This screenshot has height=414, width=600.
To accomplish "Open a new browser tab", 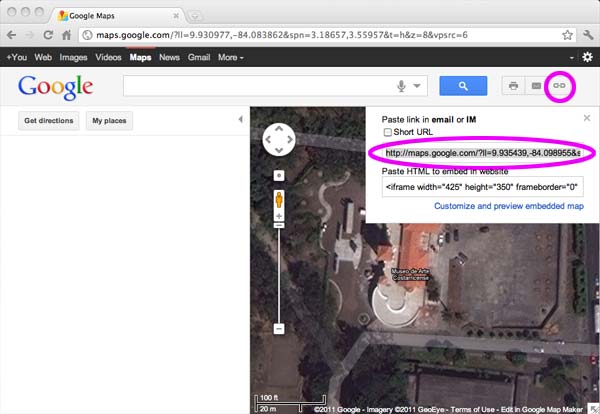I will pyautogui.click(x=195, y=16).
